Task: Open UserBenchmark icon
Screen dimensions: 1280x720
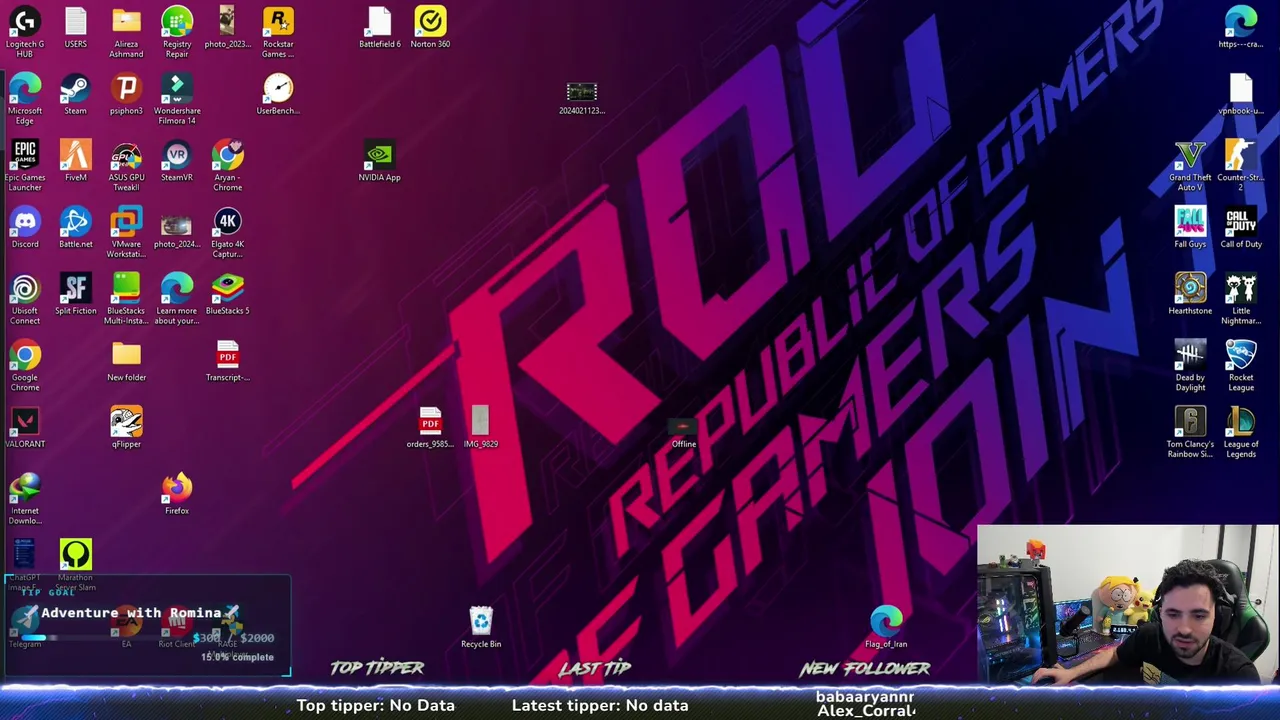Action: [278, 93]
